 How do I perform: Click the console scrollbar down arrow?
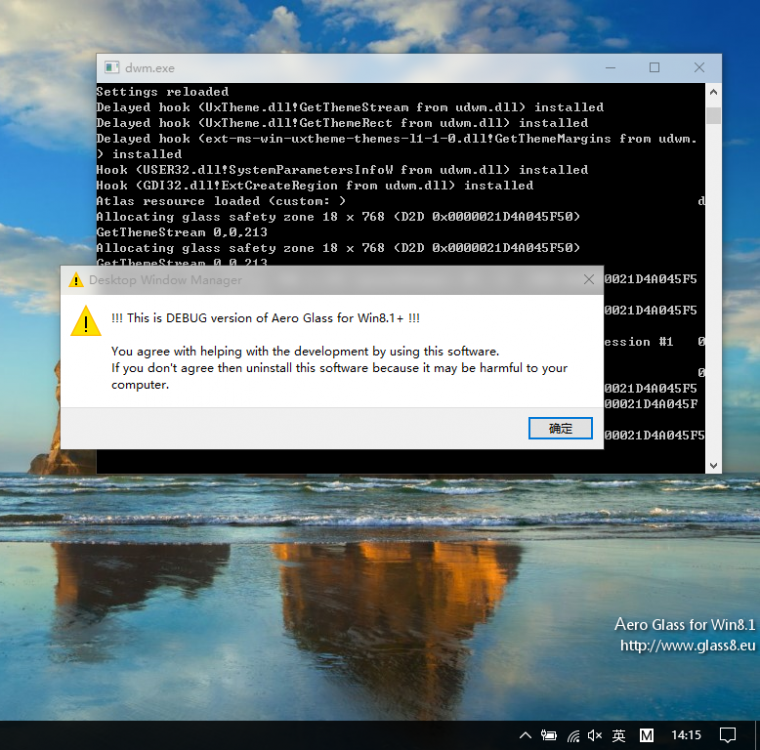pos(713,465)
